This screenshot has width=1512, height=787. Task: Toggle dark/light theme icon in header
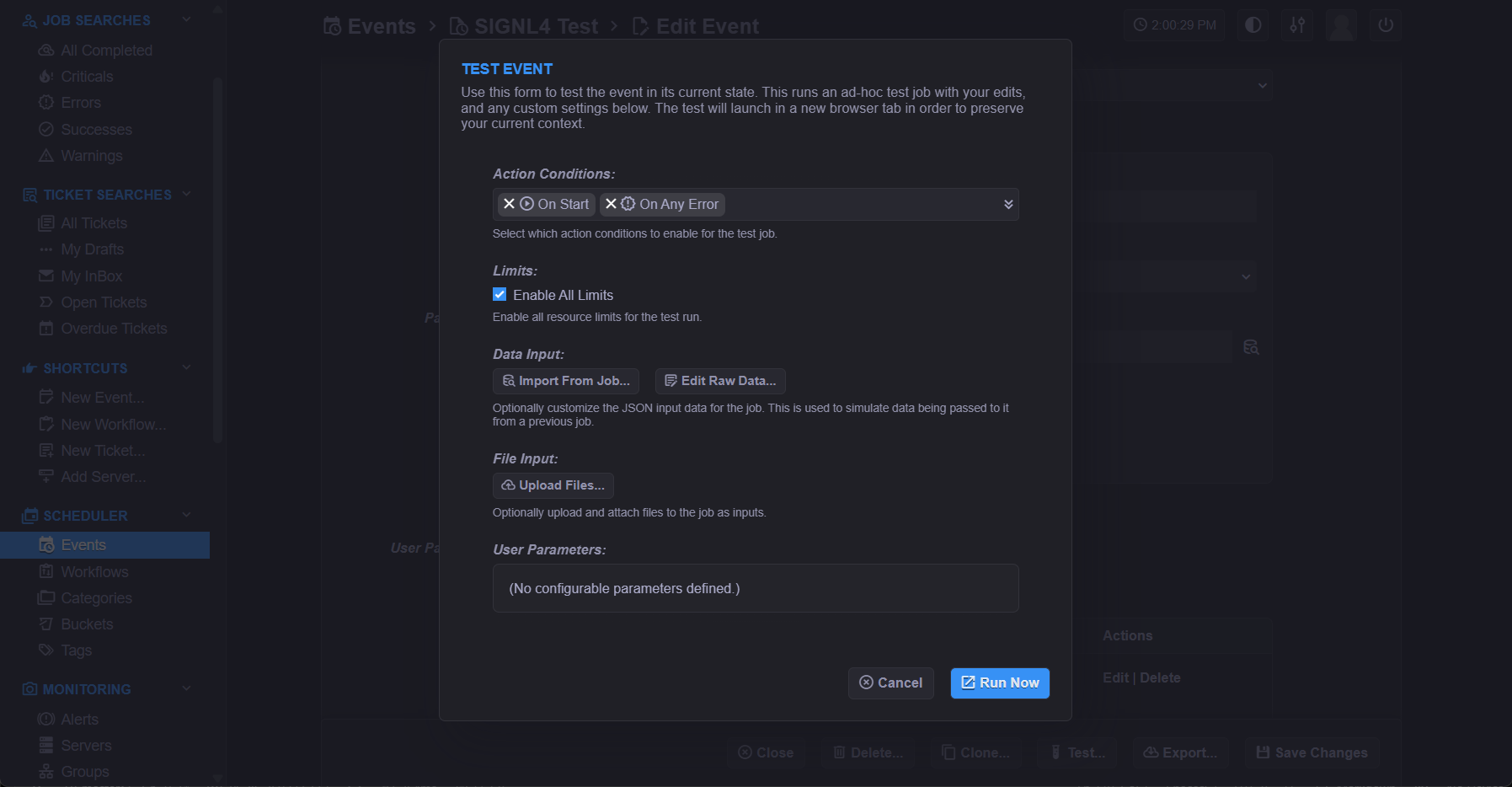point(1253,25)
